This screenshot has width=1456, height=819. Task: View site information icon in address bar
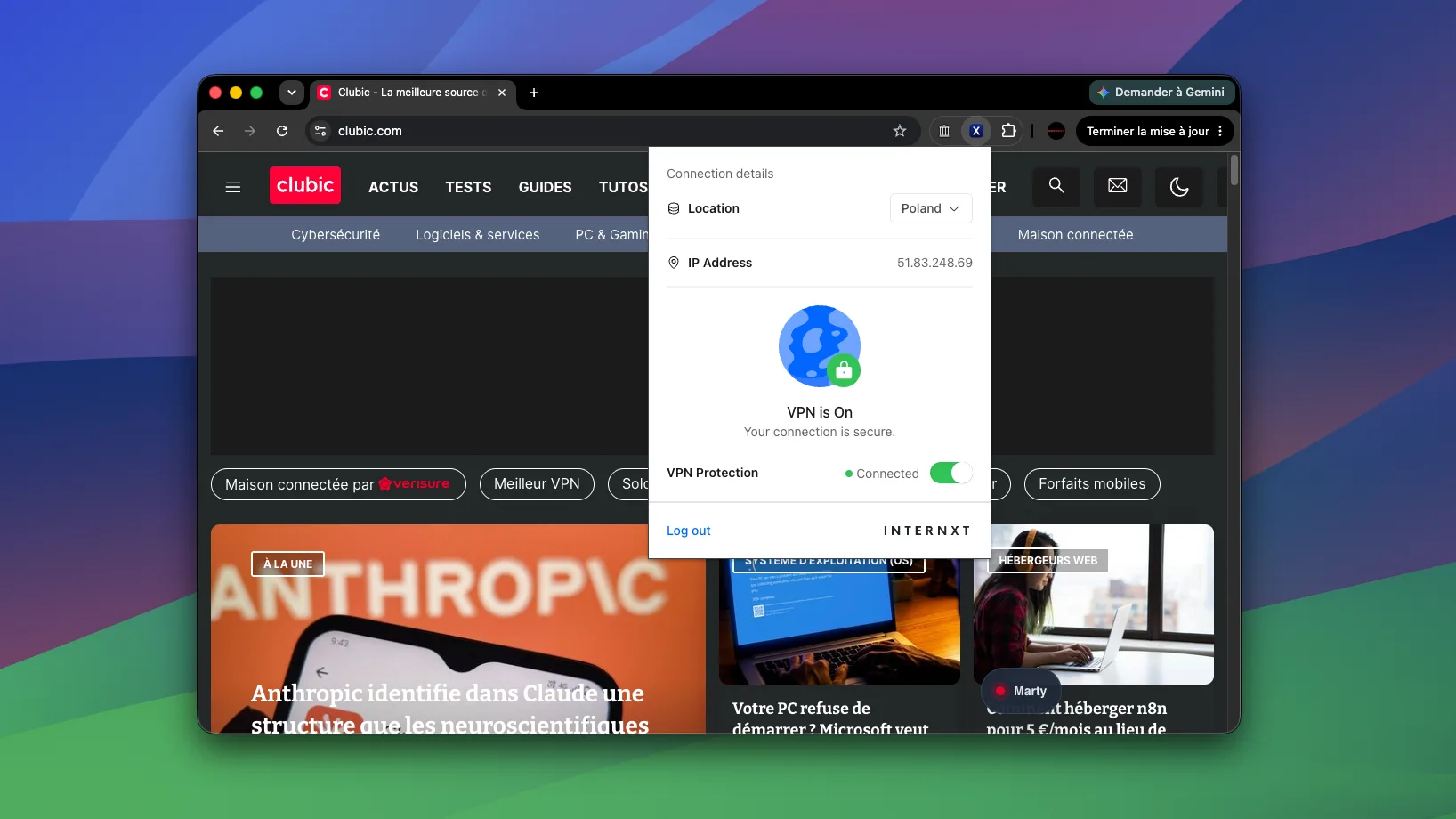[x=320, y=131]
